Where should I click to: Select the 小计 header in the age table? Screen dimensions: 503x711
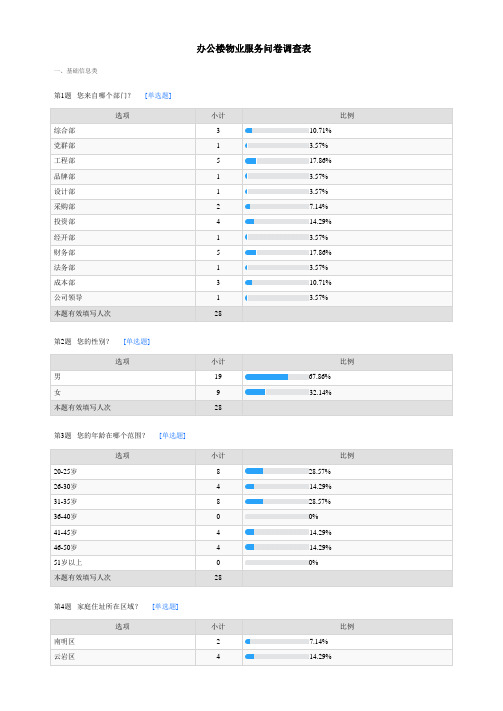(218, 456)
